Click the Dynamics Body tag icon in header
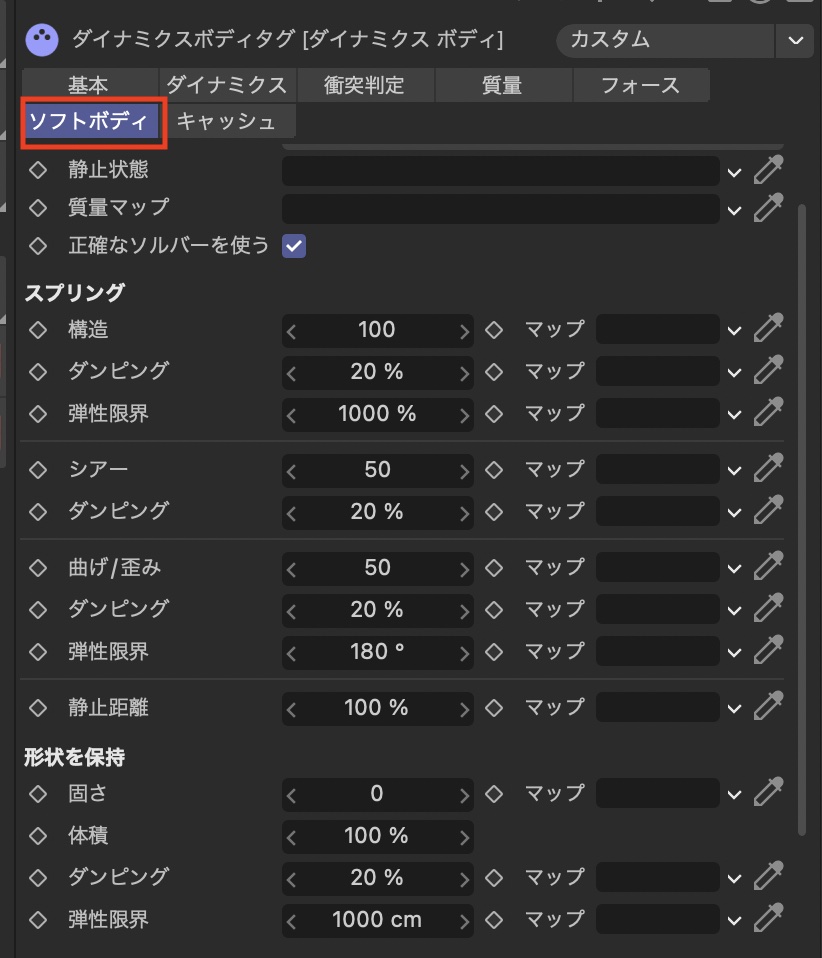The image size is (822, 958). [42, 40]
